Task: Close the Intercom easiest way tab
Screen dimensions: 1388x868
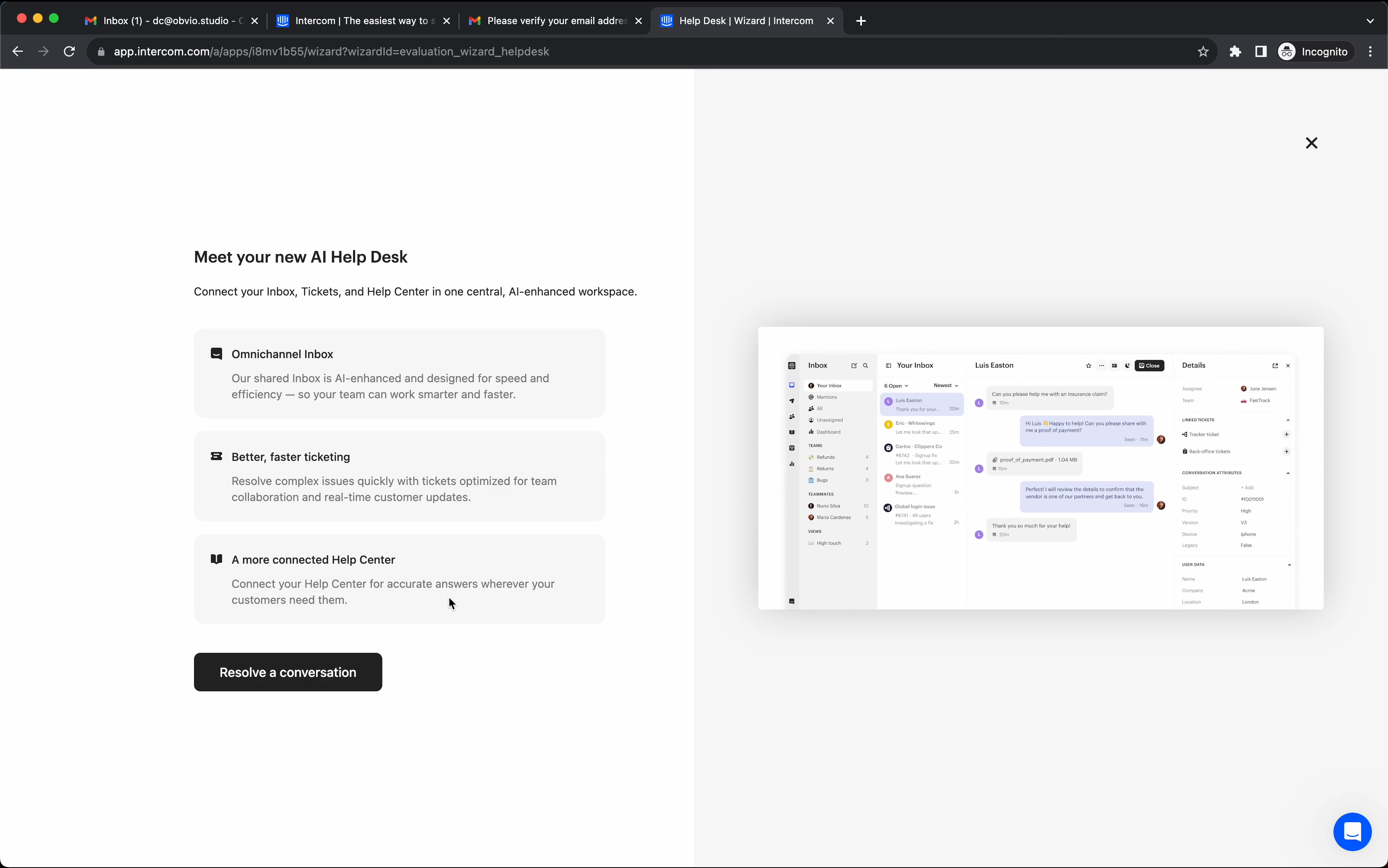Action: 446,20
